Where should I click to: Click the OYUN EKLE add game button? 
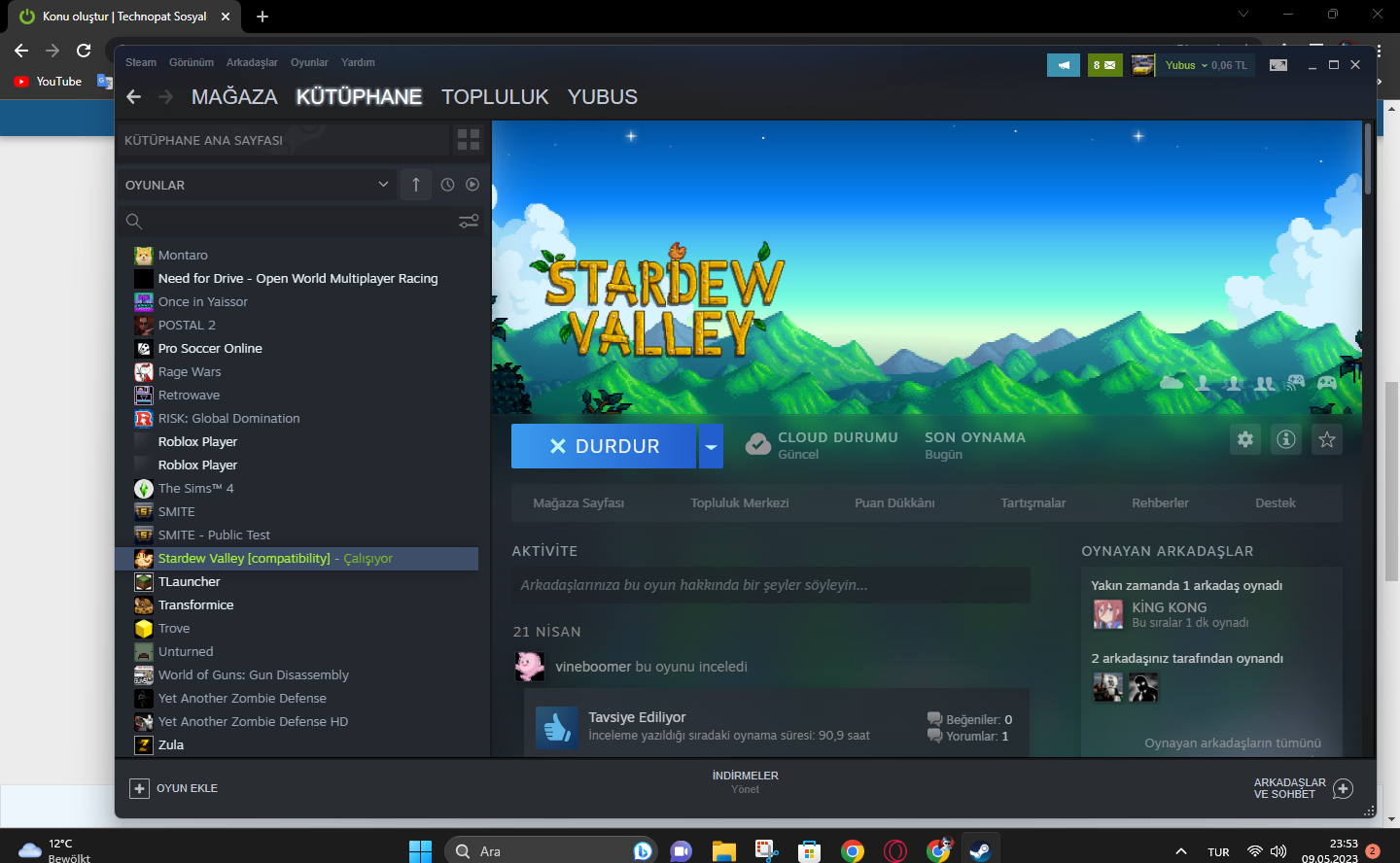pos(174,788)
